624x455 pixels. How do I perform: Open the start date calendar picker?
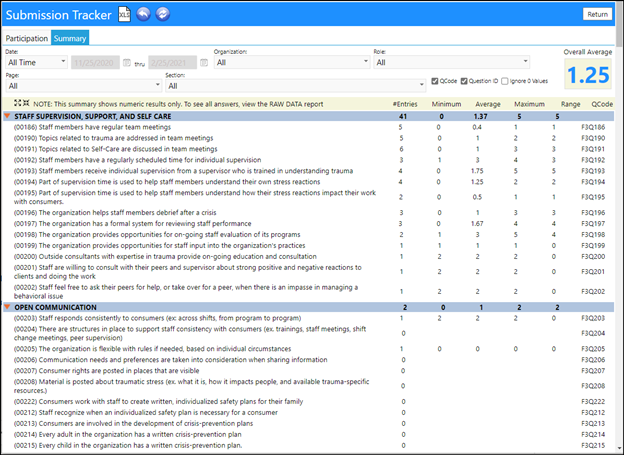point(127,63)
